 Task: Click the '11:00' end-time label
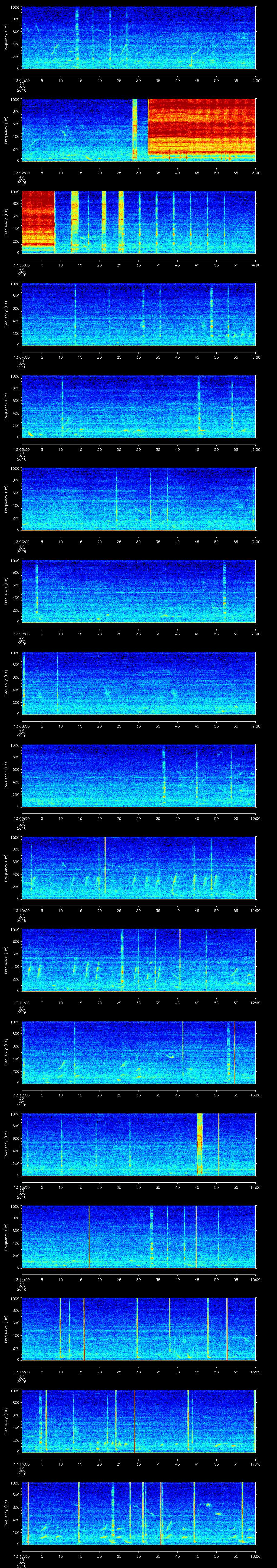coord(255,910)
